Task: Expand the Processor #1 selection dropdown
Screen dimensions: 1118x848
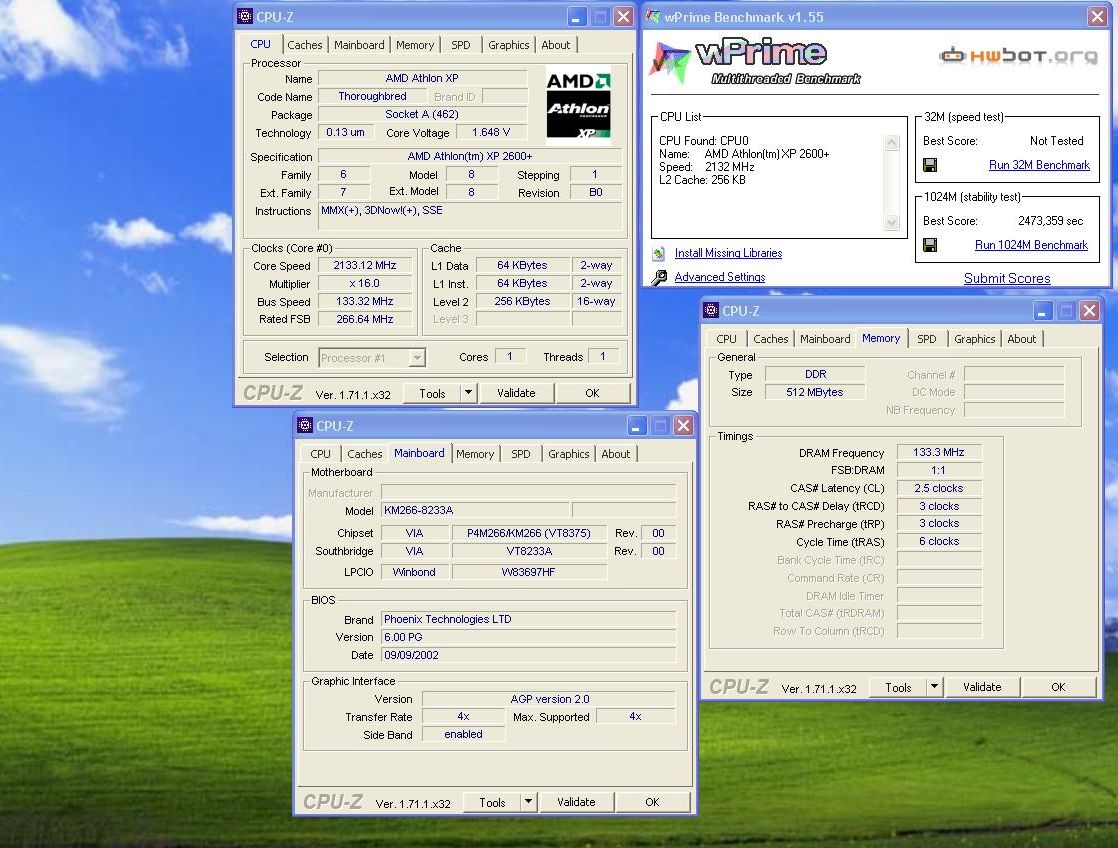Action: (418, 357)
